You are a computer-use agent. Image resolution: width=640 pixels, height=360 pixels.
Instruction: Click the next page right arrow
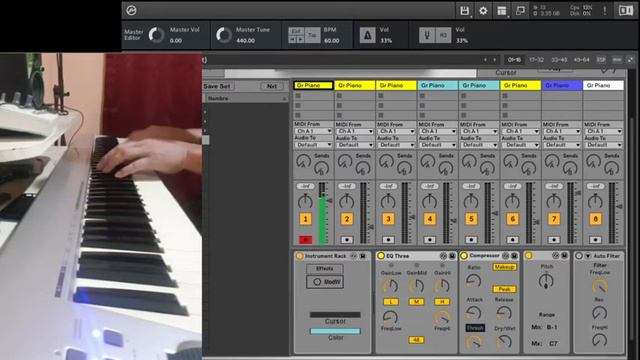495,60
